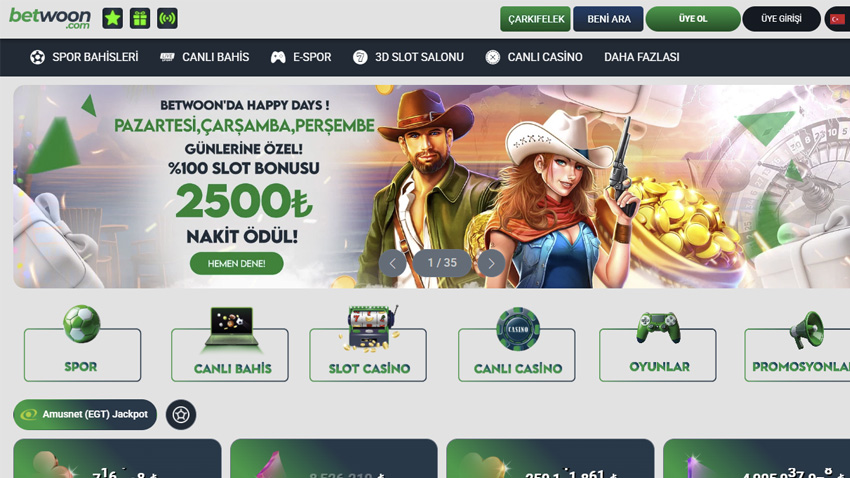Open CANLI CASINO chip category tile

(517, 344)
